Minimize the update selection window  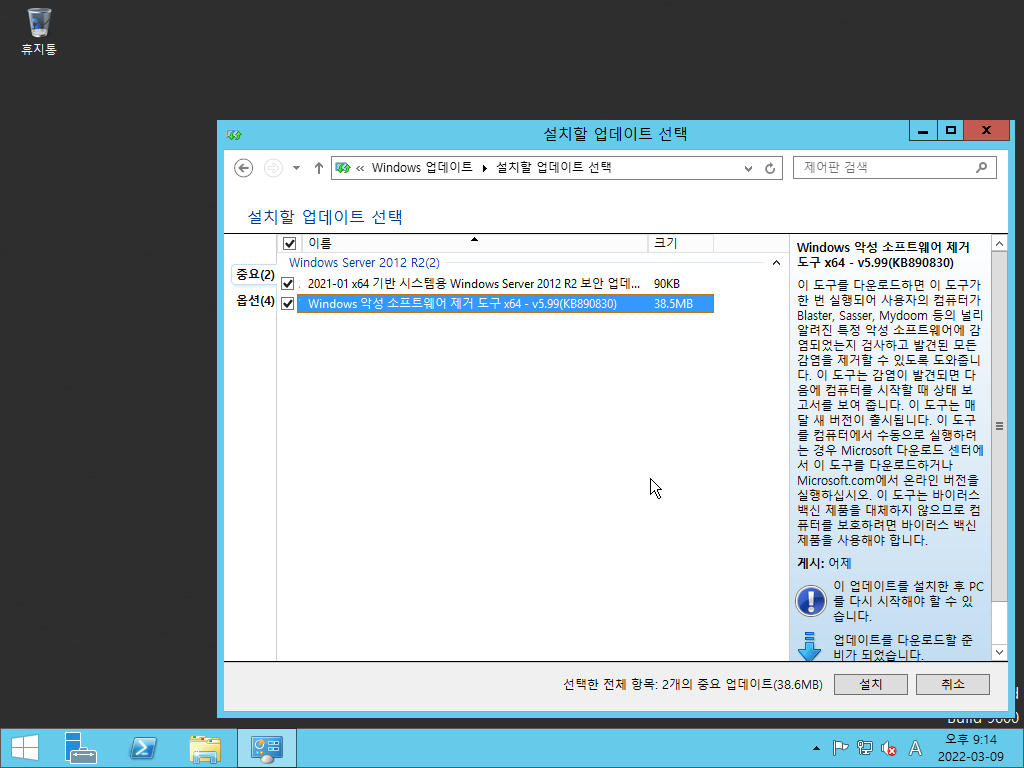click(923, 131)
